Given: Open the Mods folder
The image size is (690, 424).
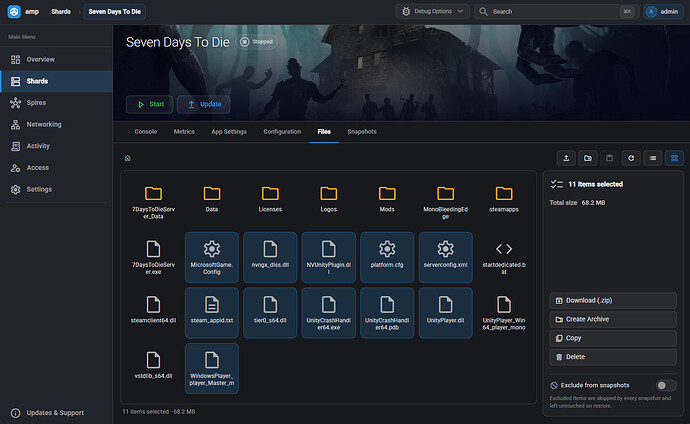Looking at the screenshot, I should click(387, 202).
